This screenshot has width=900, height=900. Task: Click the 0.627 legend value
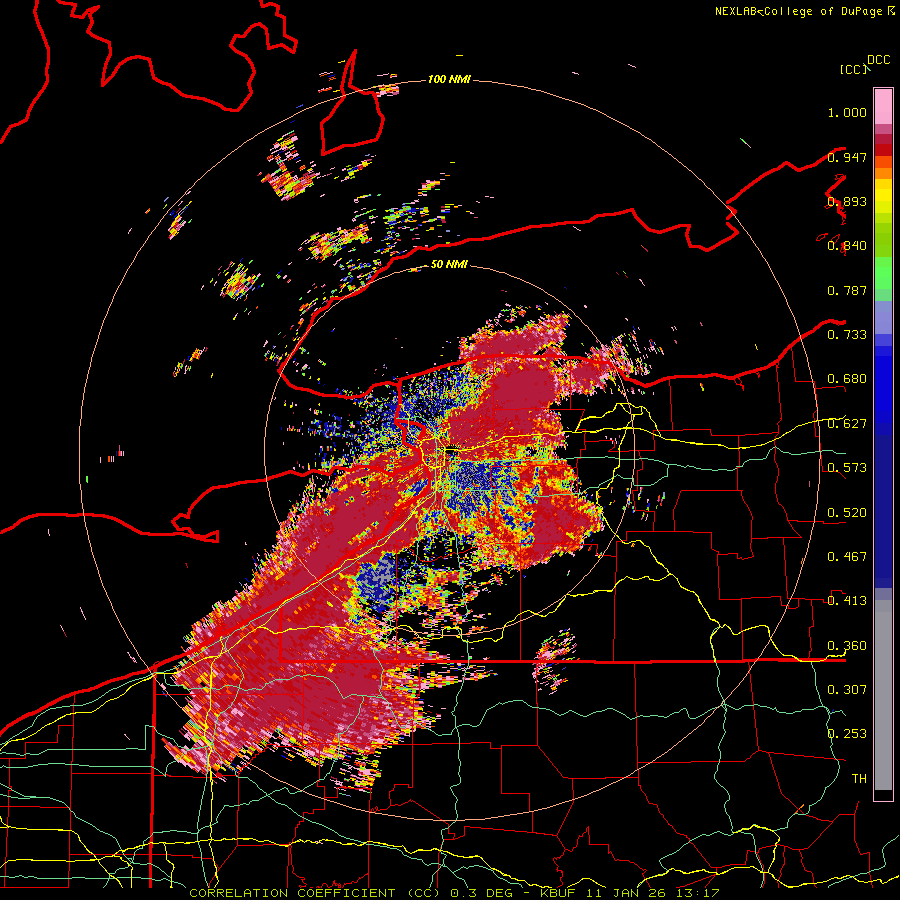point(847,424)
